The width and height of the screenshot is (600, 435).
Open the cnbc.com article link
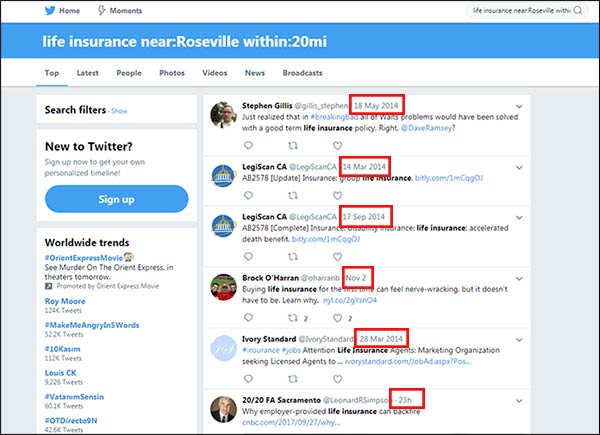[x=291, y=422]
